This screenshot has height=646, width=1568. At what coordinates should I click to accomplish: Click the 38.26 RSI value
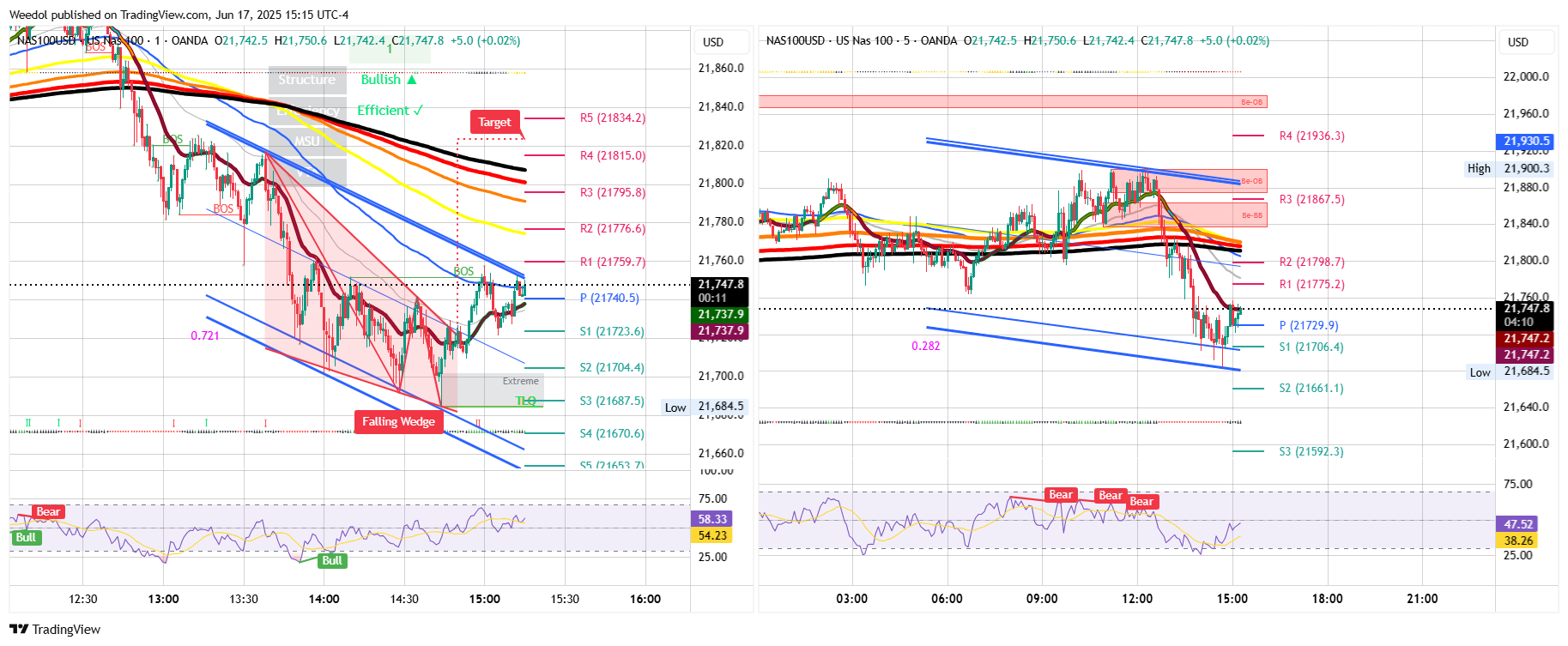(1518, 540)
